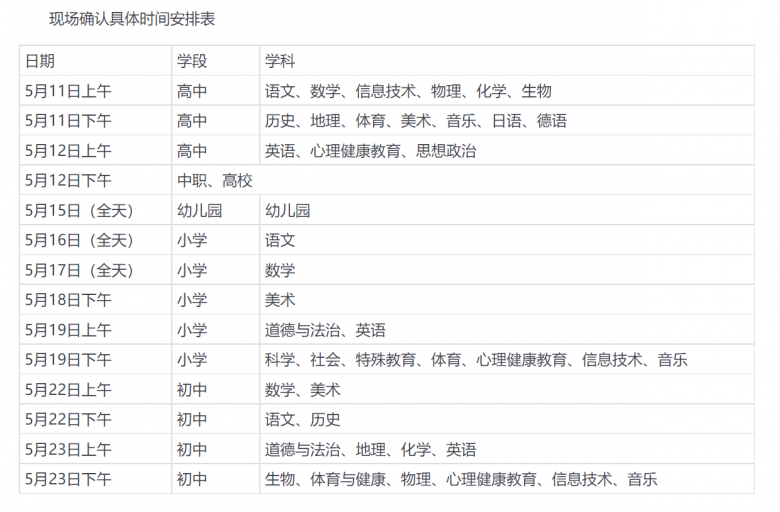Viewport: 780px width, 512px height.
Task: Select the 数学 subject cell for 5月17日
Action: tap(280, 270)
